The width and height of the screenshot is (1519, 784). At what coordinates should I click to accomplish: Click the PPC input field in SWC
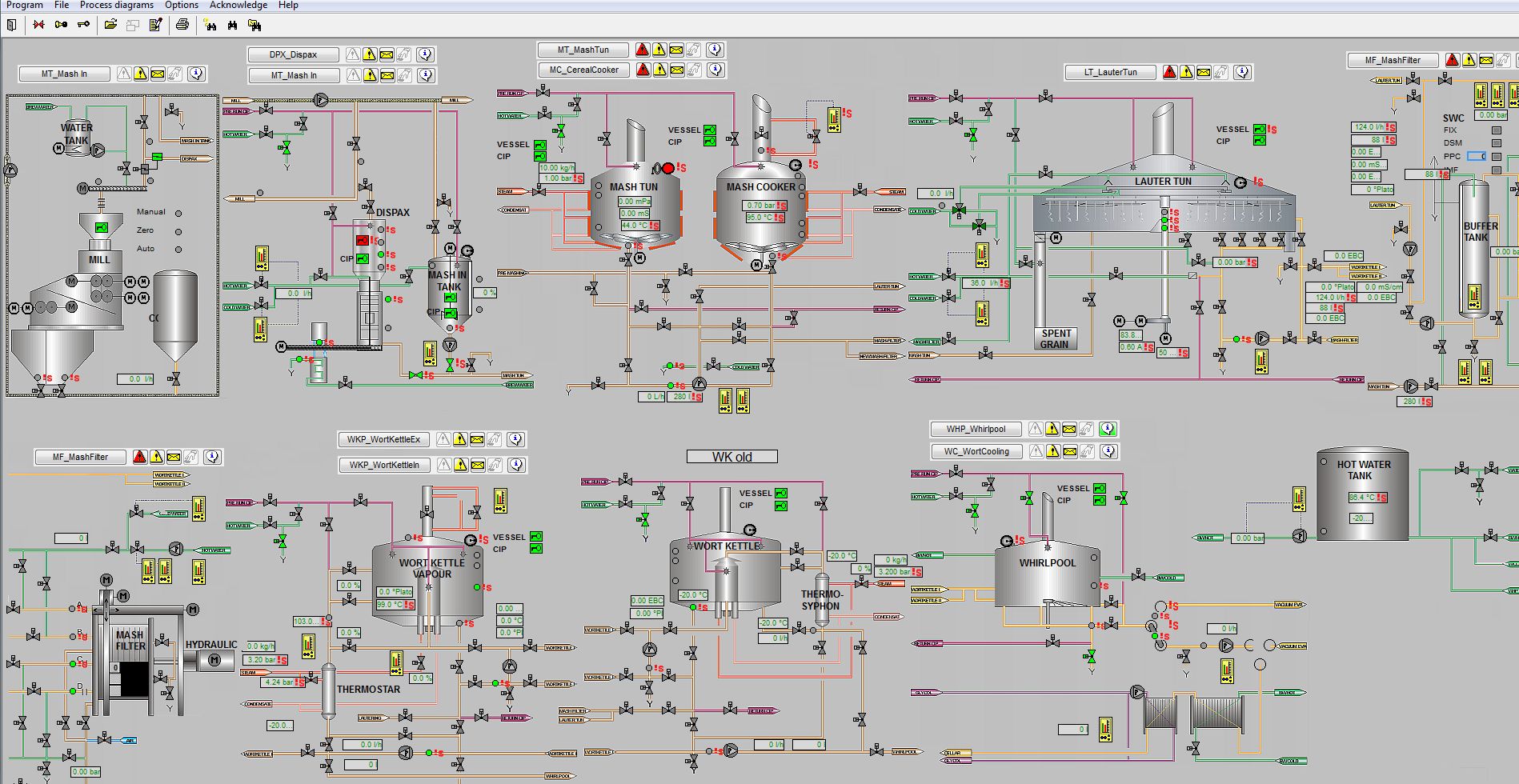1477,156
